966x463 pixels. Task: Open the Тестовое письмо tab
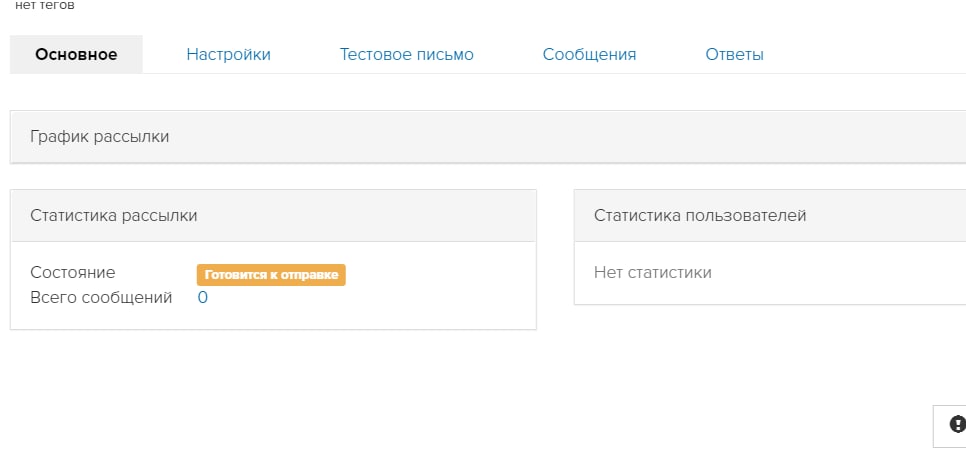tap(407, 54)
